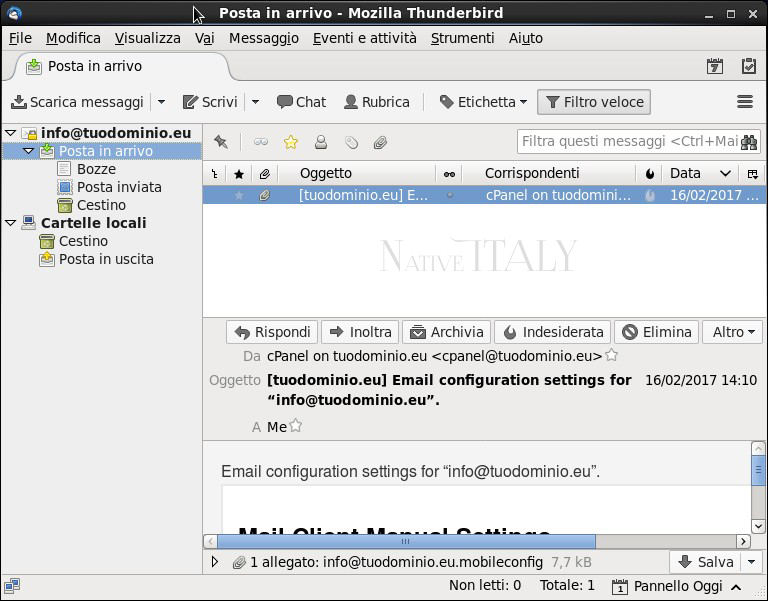
Task: Toggle the unread messages quick filter
Action: (x=261, y=142)
